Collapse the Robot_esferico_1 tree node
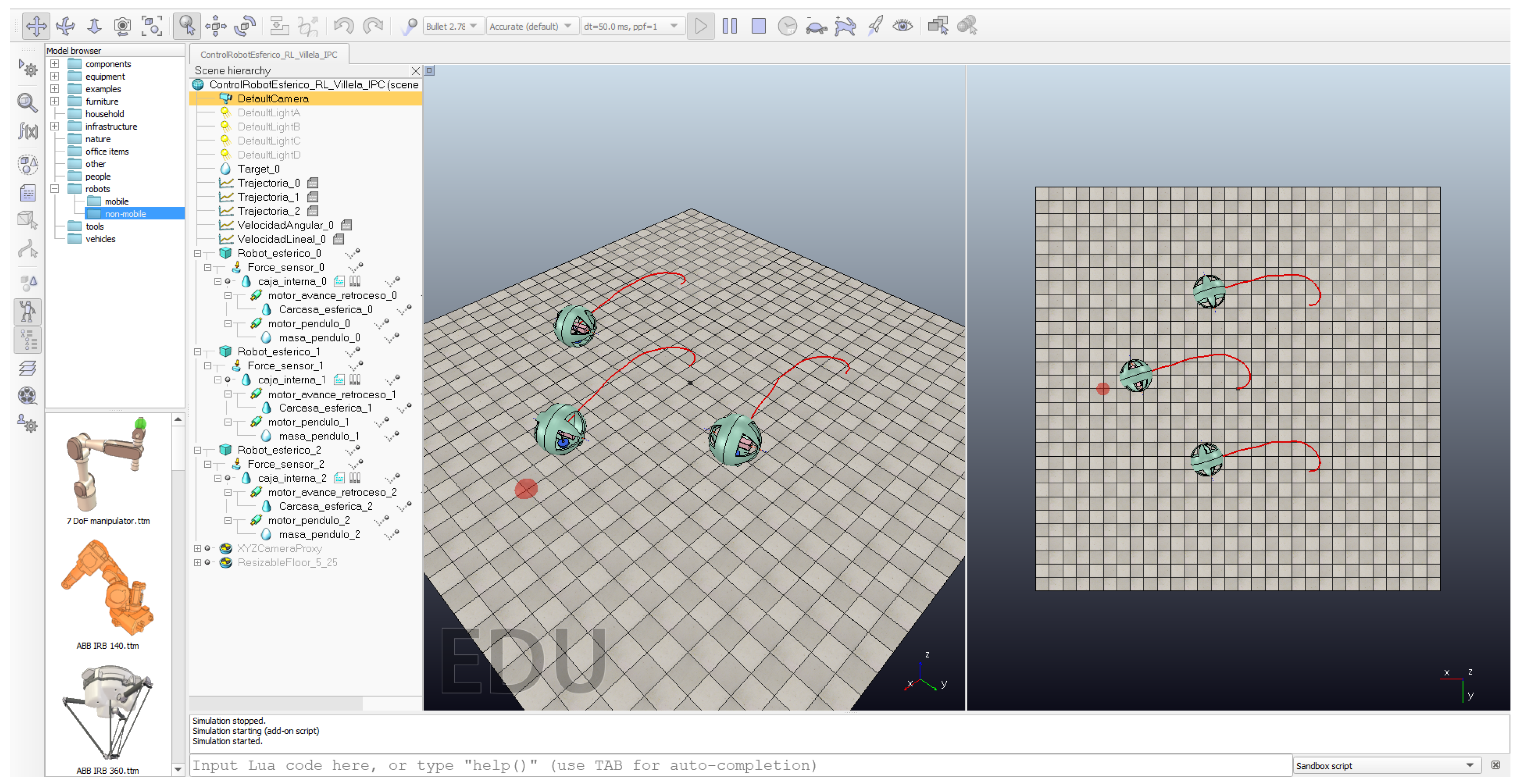This screenshot has height=784, width=1520. (x=198, y=352)
